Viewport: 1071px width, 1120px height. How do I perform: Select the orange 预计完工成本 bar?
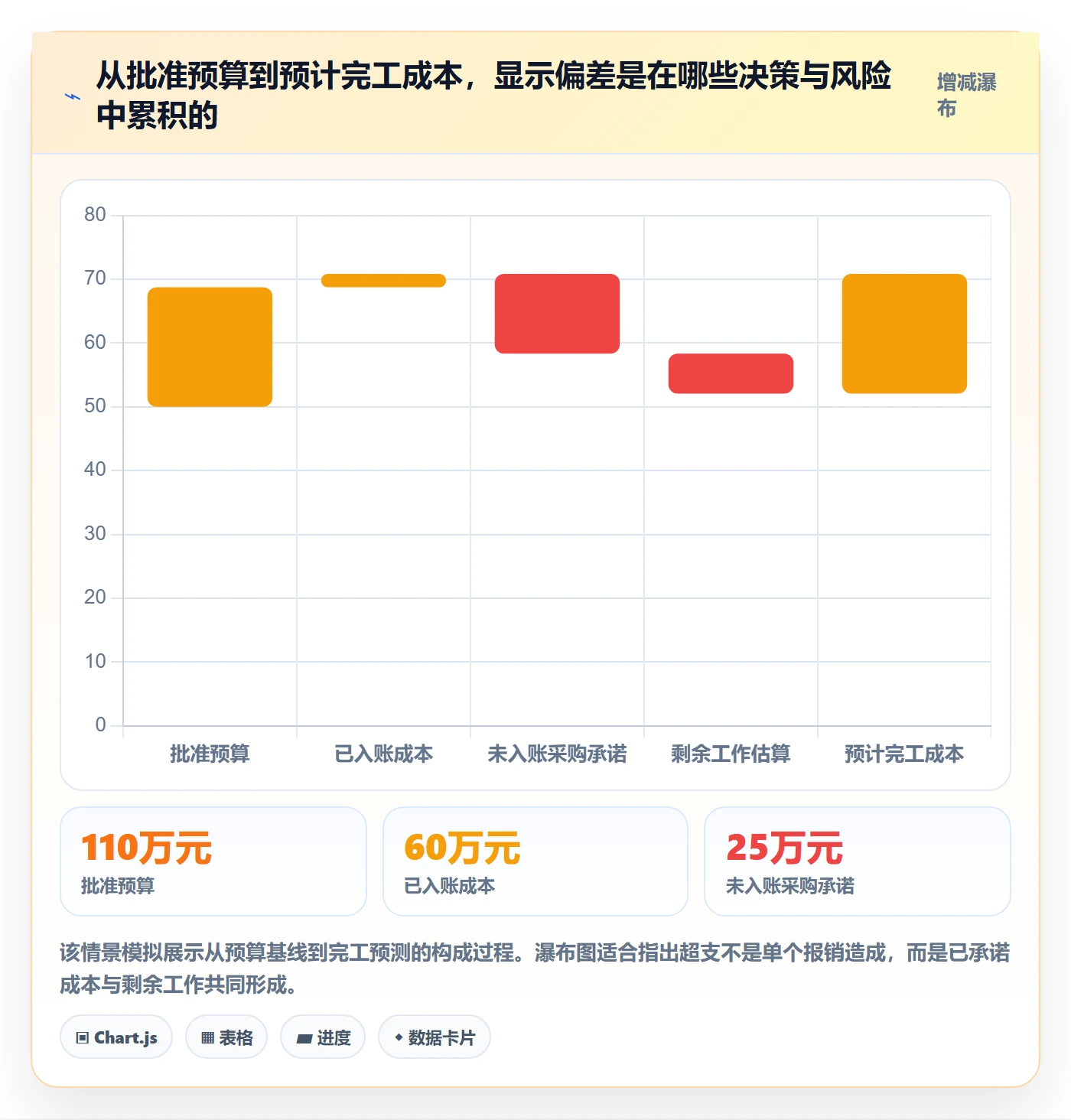pos(904,334)
